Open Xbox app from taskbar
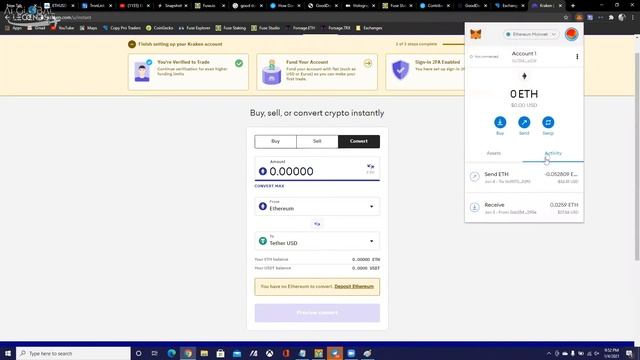 [269, 353]
